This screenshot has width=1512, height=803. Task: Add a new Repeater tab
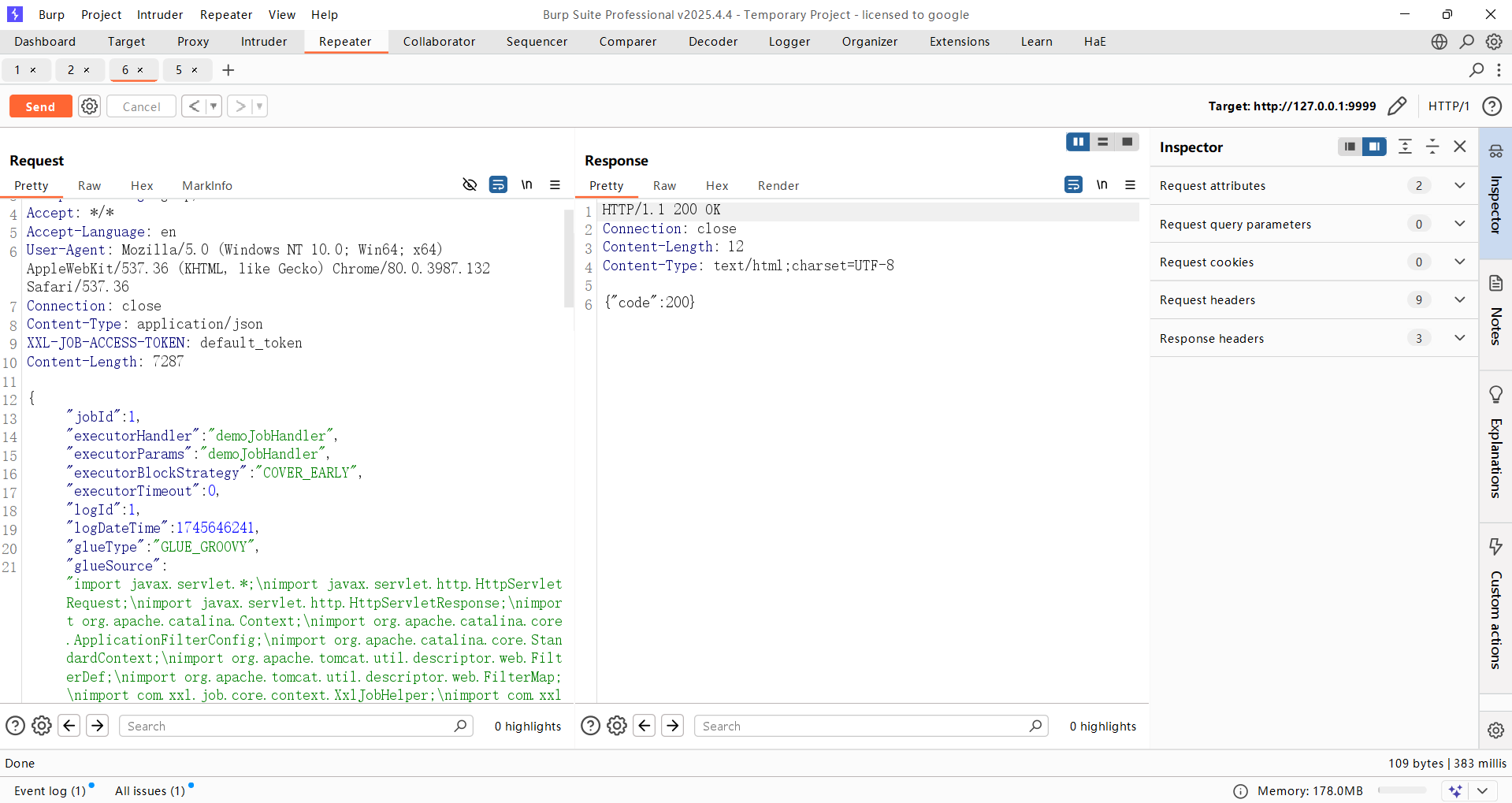(228, 70)
